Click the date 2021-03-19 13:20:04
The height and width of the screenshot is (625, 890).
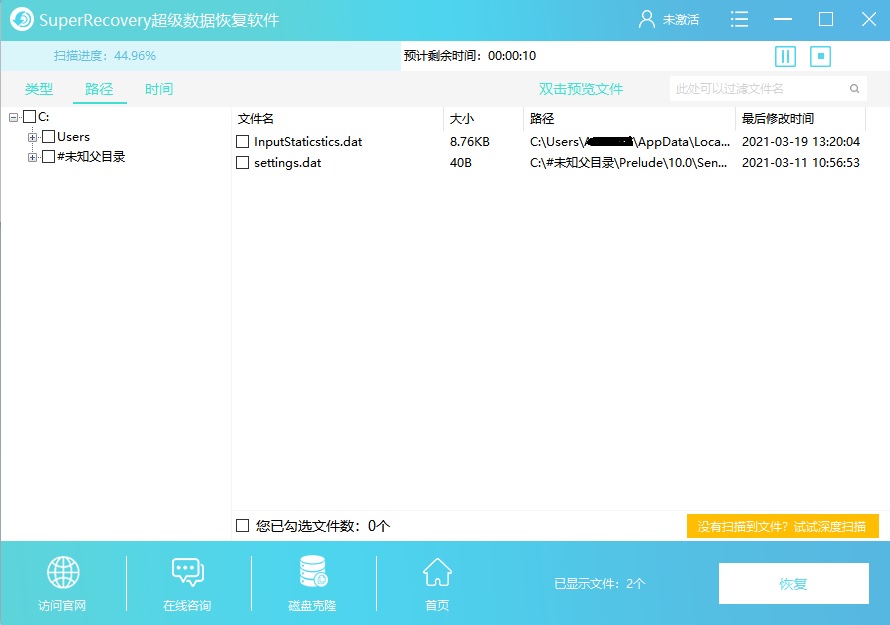pyautogui.click(x=801, y=141)
